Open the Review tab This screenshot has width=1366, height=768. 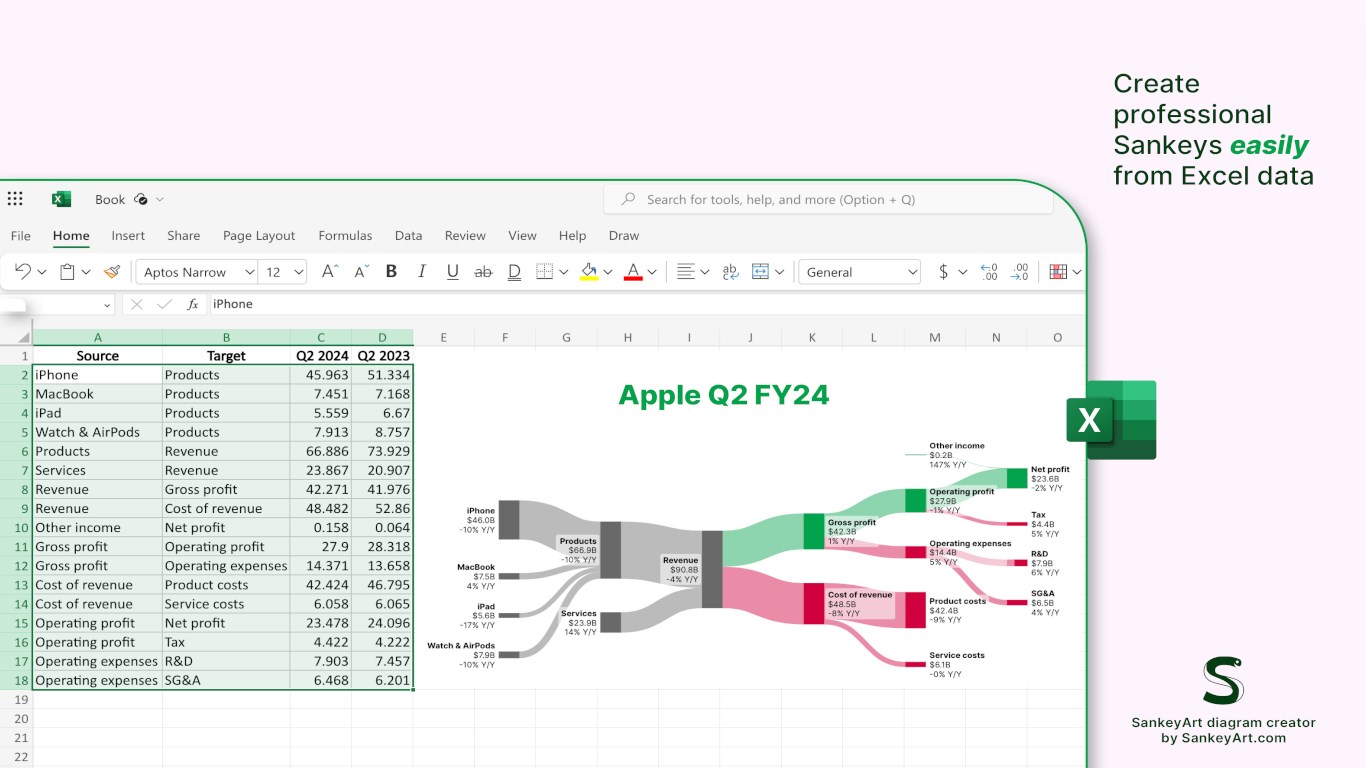pos(465,236)
